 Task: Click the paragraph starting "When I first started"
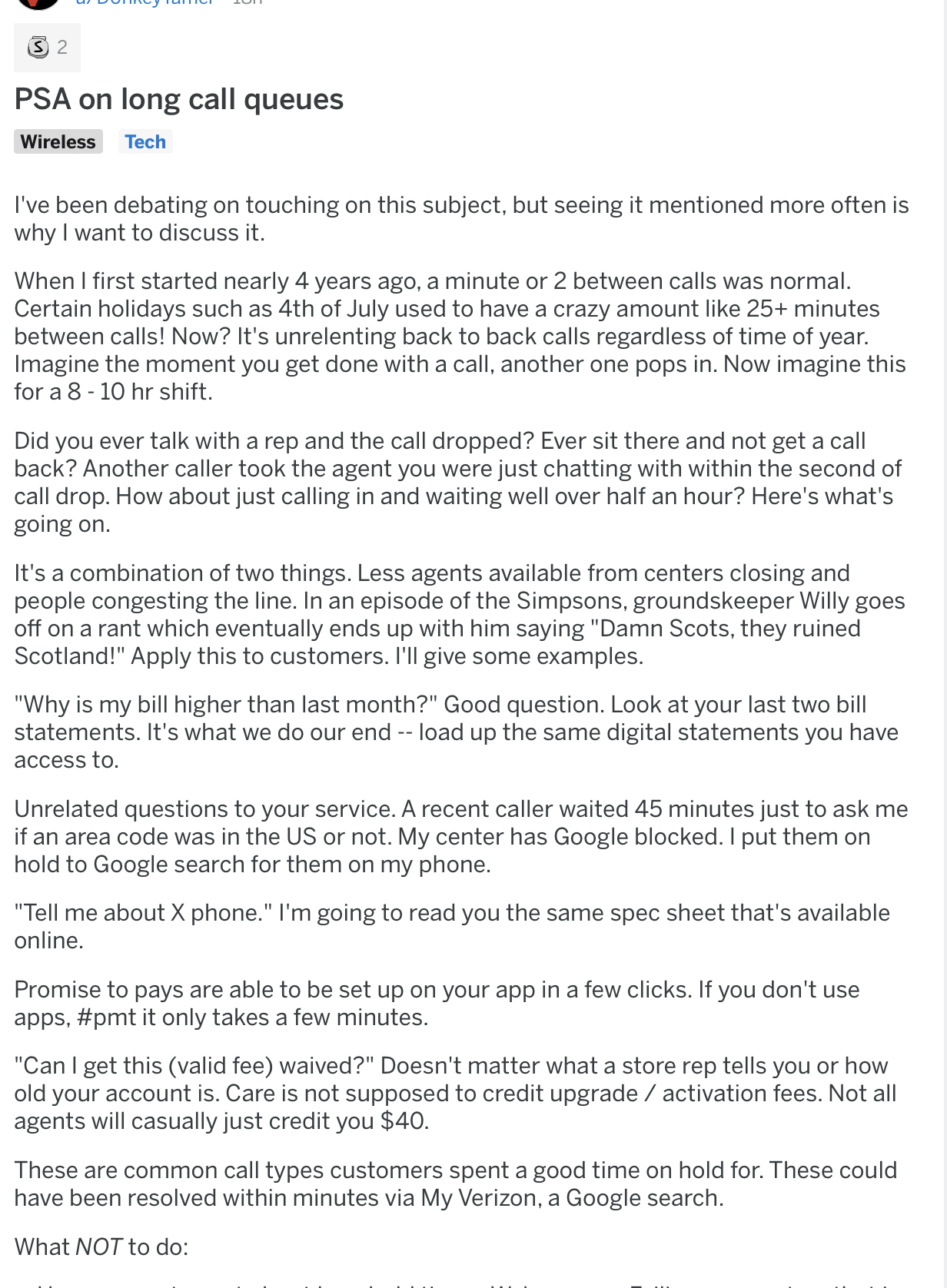click(460, 337)
